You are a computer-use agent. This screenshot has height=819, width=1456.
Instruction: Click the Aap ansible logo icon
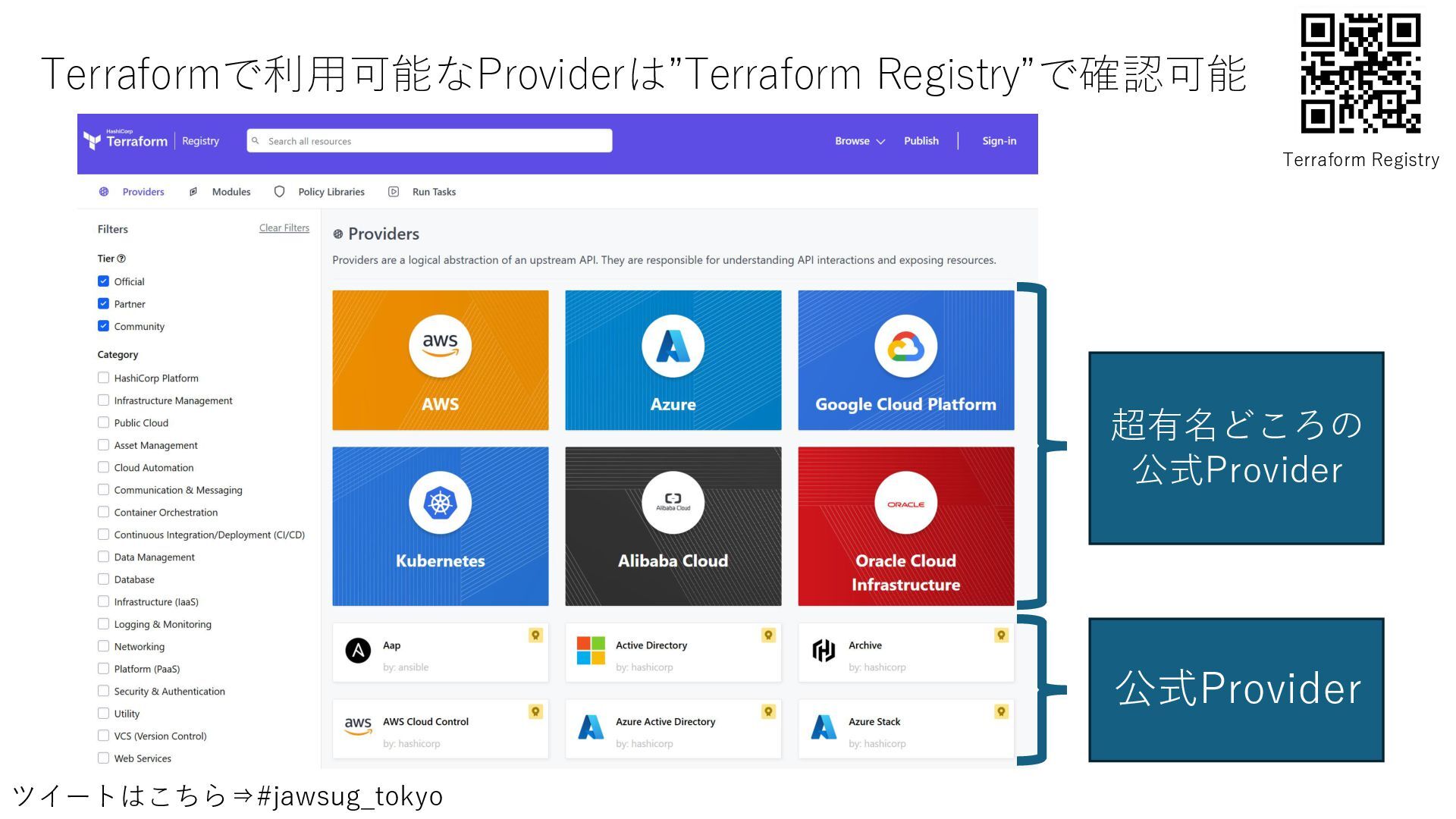tap(358, 651)
